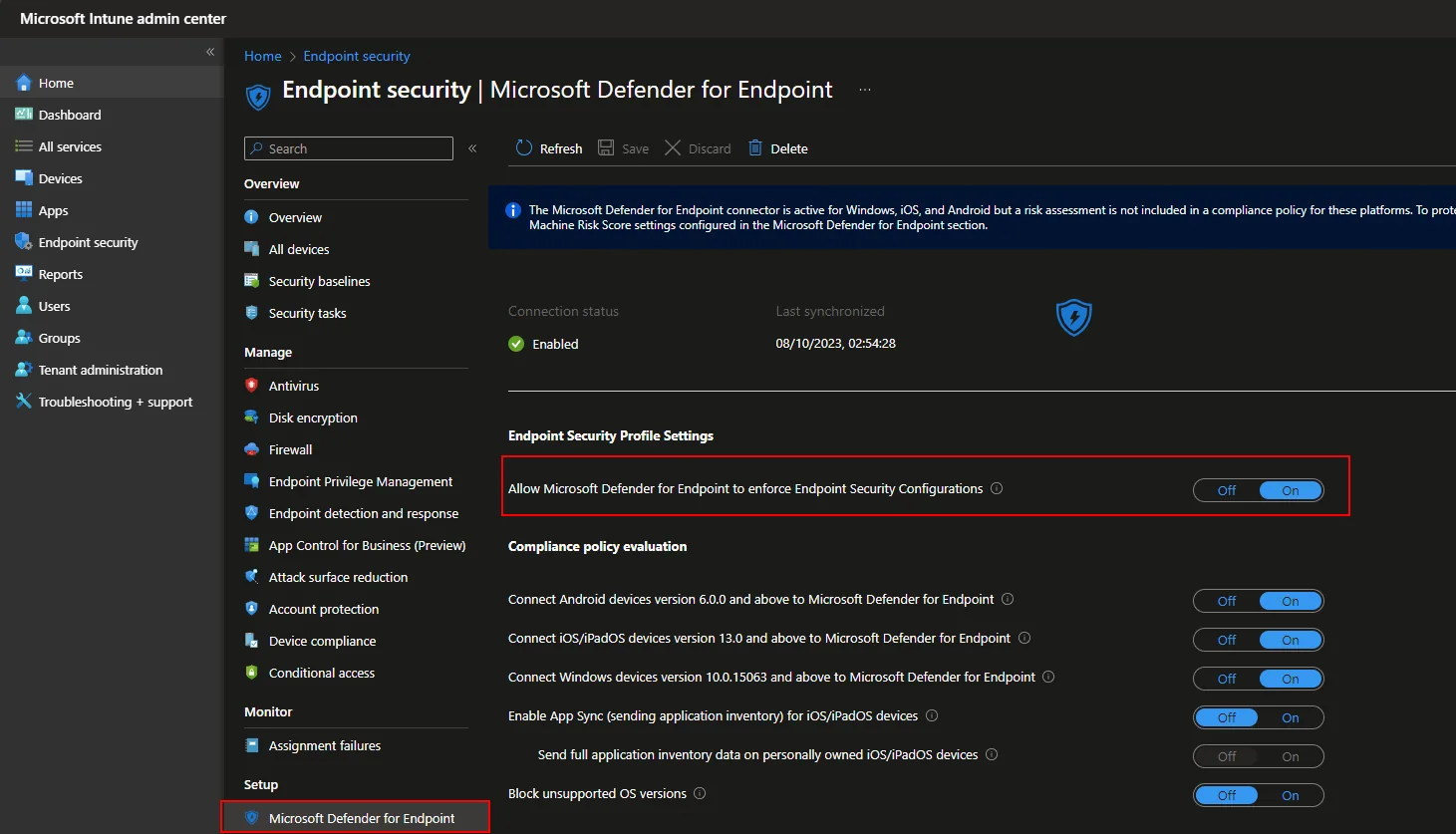Click the info icon next to Enable App Sync
The width and height of the screenshot is (1456, 834).
pyautogui.click(x=932, y=715)
